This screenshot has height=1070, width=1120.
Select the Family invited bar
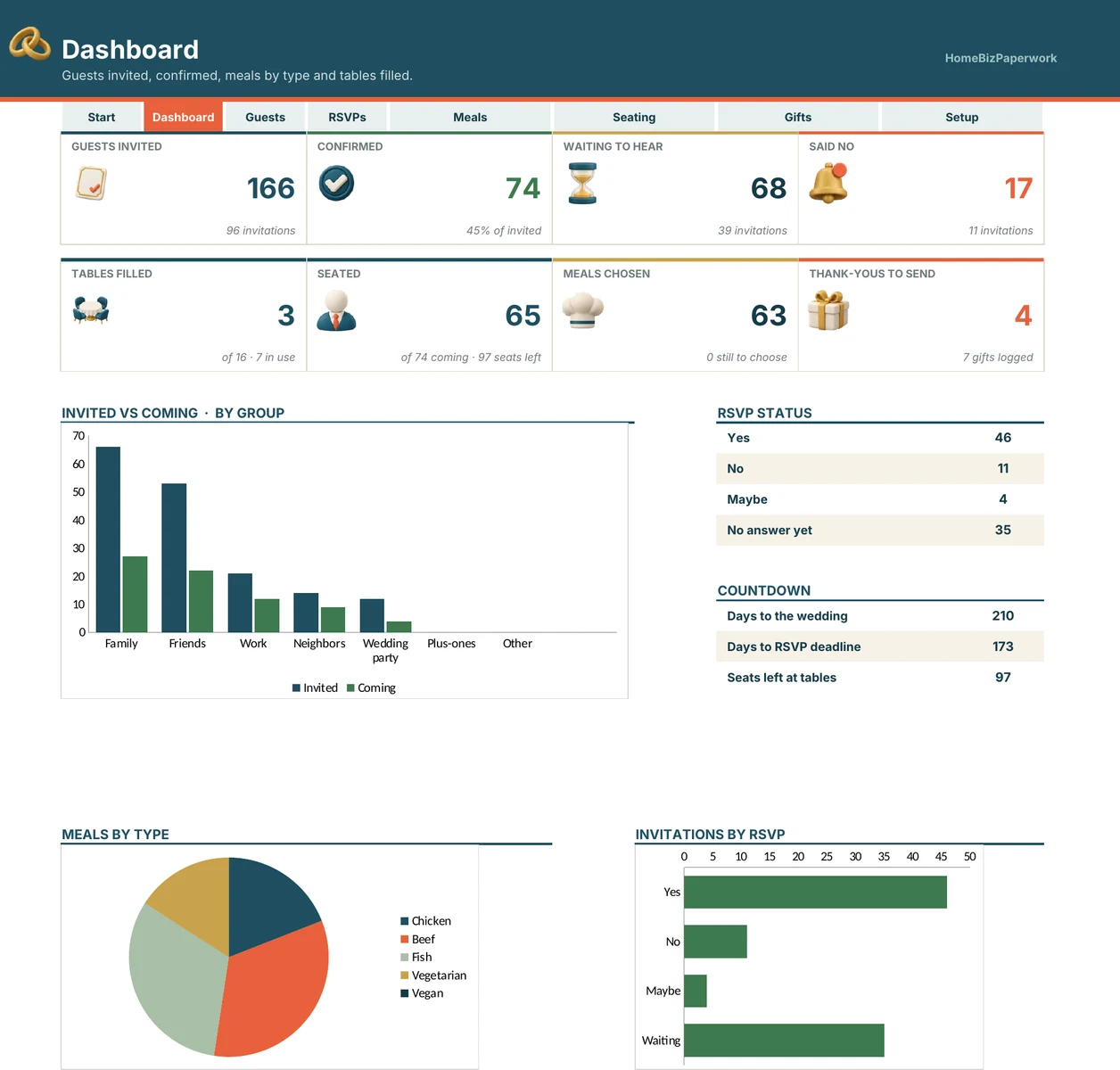(108, 539)
